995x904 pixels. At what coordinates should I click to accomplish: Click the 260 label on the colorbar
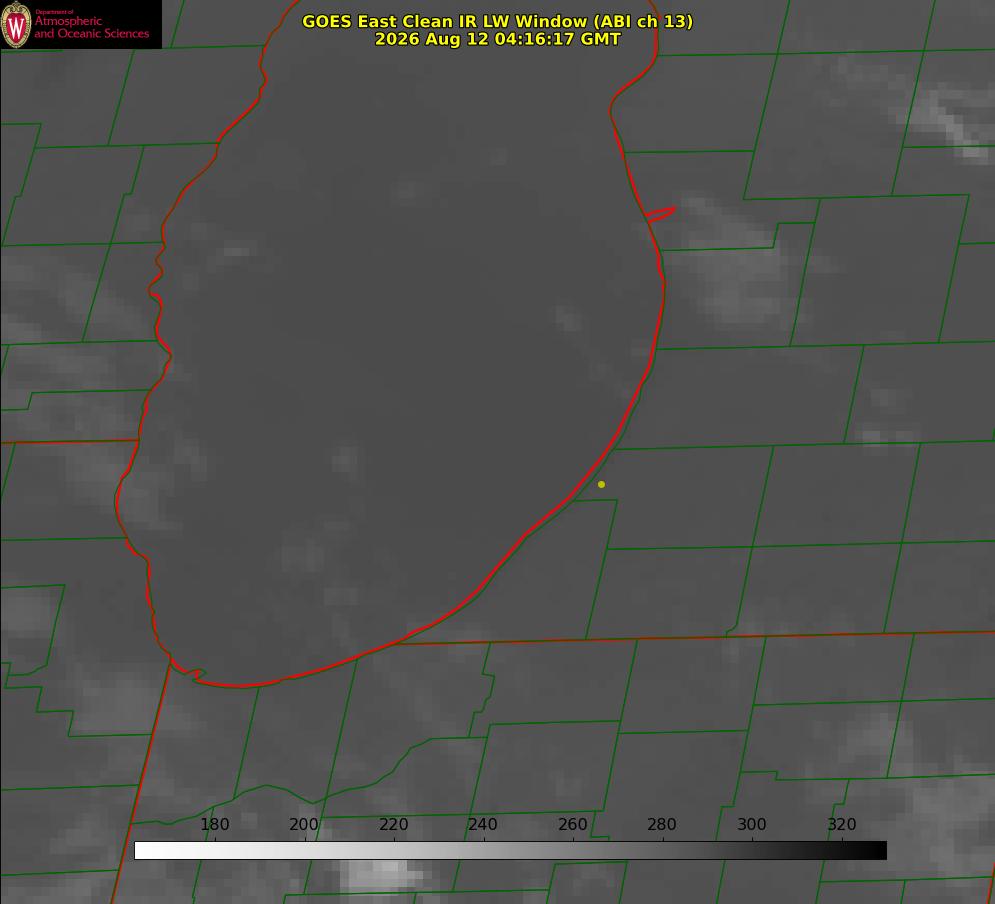click(x=572, y=824)
